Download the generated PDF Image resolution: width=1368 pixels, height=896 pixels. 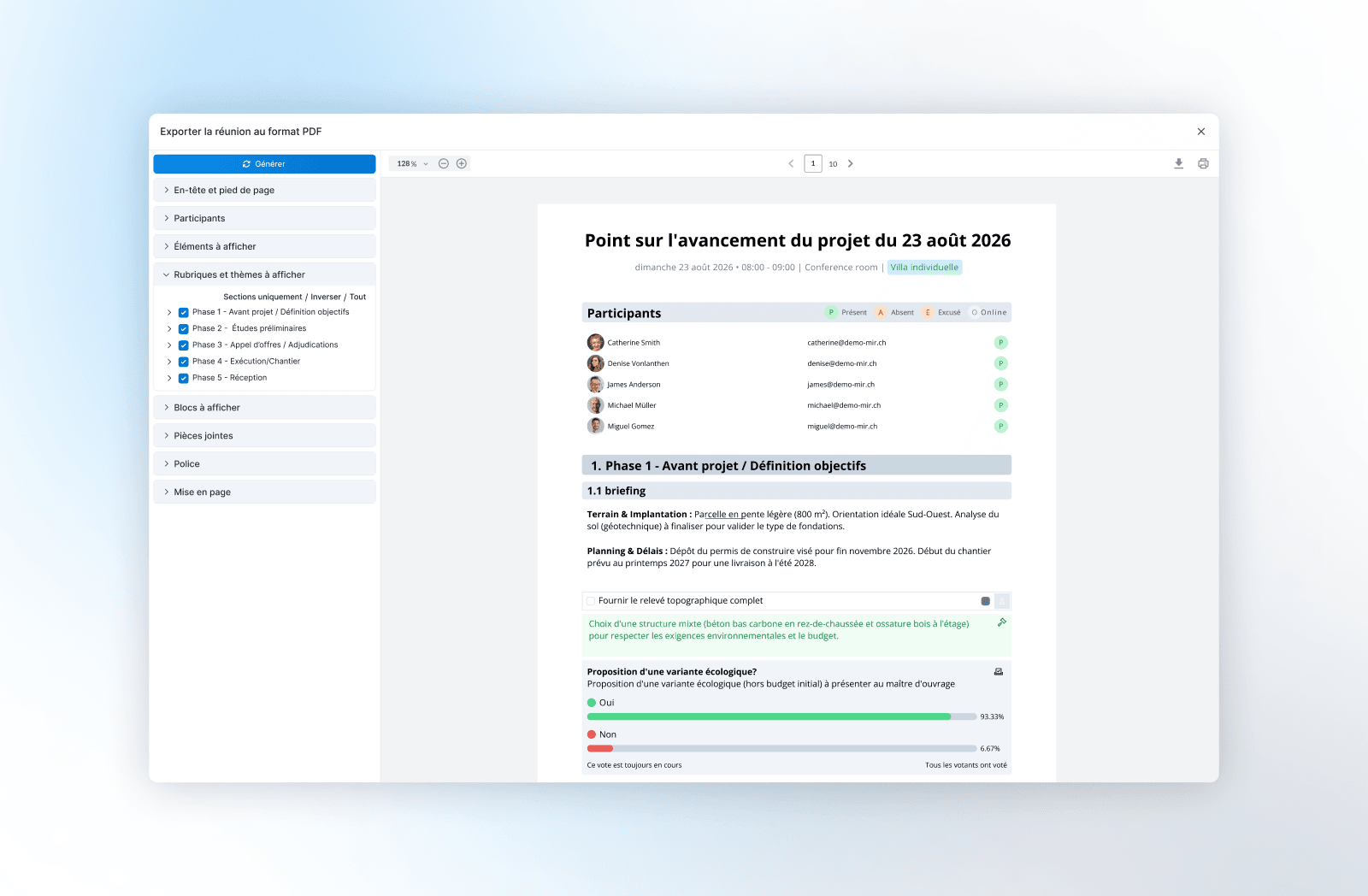pos(1179,163)
